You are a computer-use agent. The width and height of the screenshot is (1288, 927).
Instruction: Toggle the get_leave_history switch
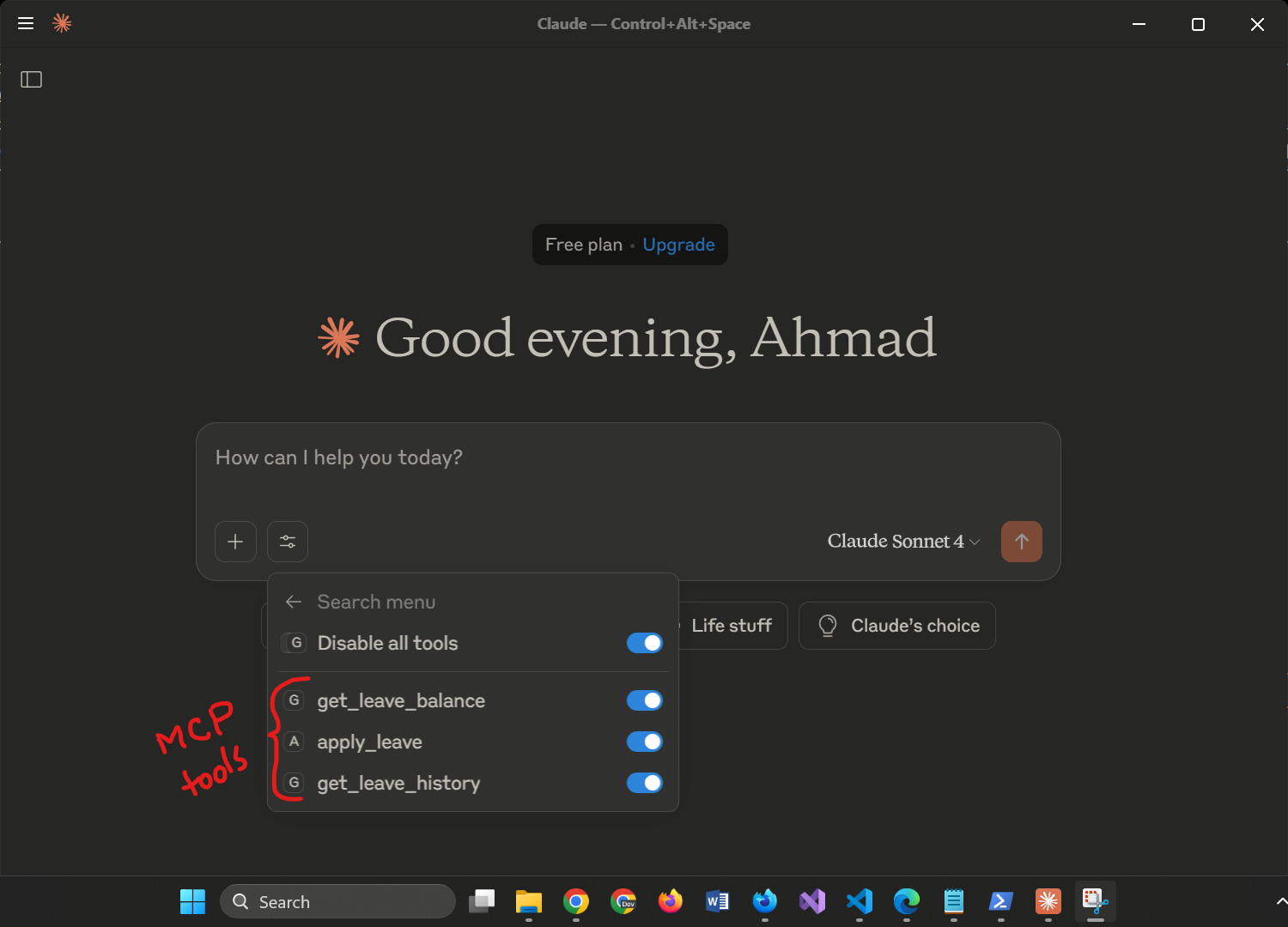(645, 783)
